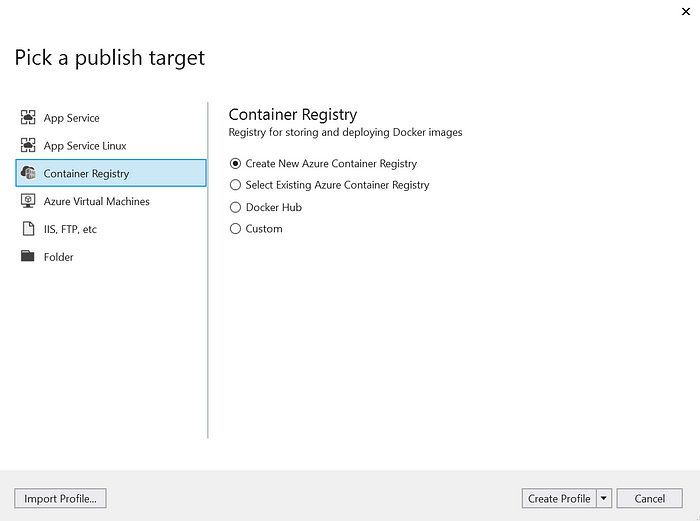Image resolution: width=700 pixels, height=521 pixels.
Task: Select Folder publish target label
Action: 58,257
